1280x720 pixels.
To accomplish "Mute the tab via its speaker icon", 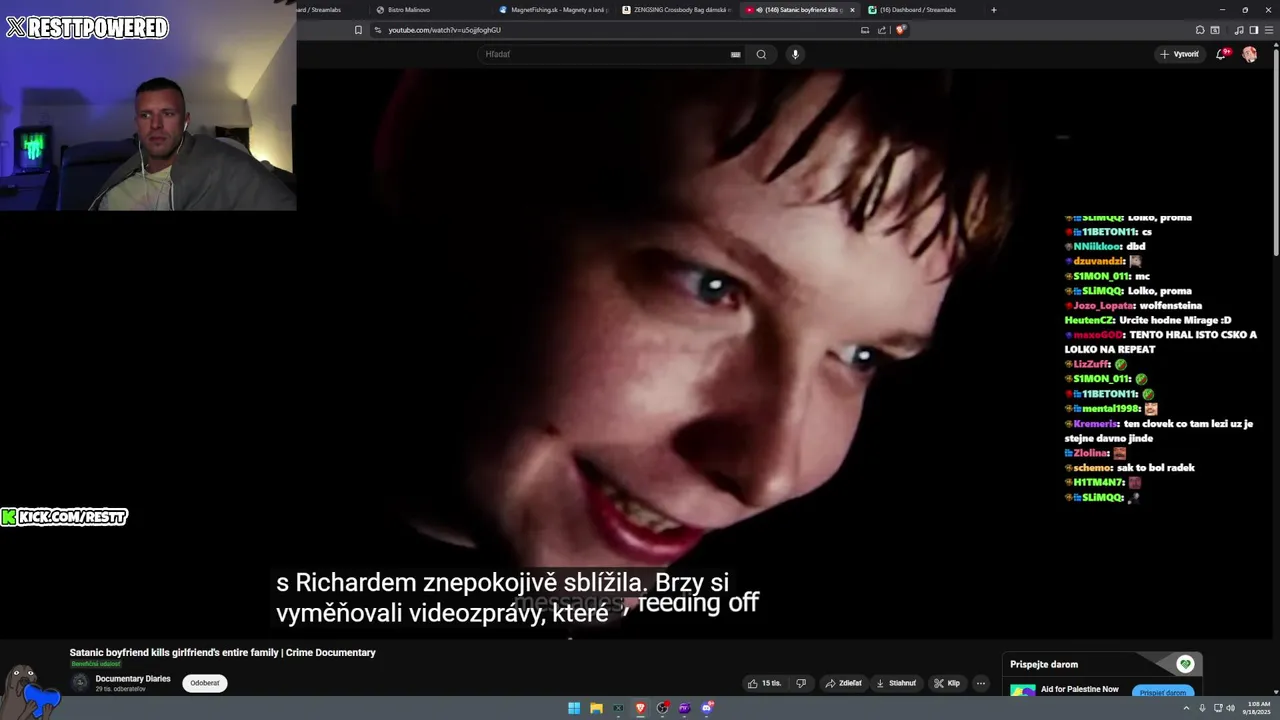I will click(x=760, y=10).
